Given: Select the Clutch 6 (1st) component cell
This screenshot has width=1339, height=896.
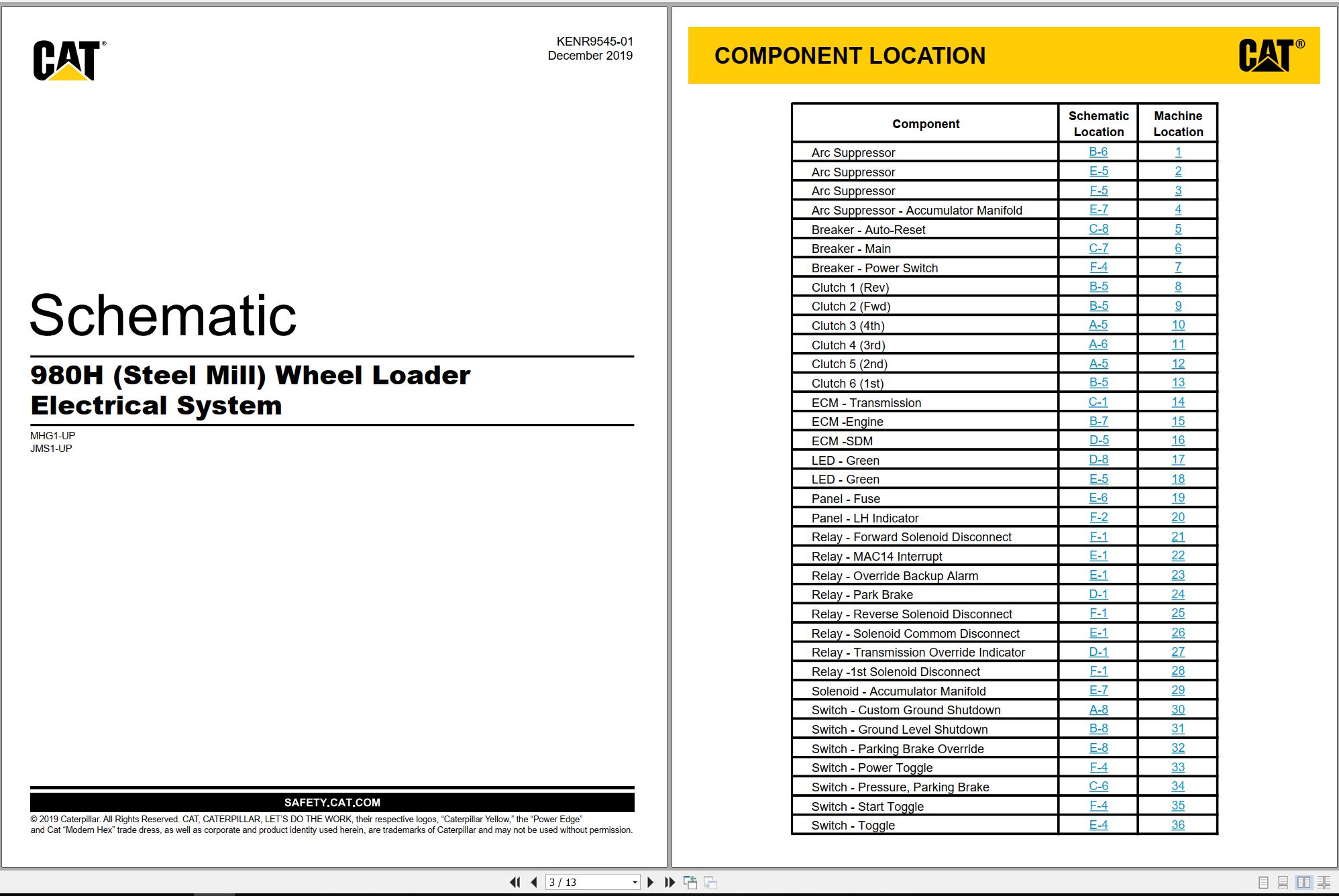Looking at the screenshot, I should tap(925, 384).
